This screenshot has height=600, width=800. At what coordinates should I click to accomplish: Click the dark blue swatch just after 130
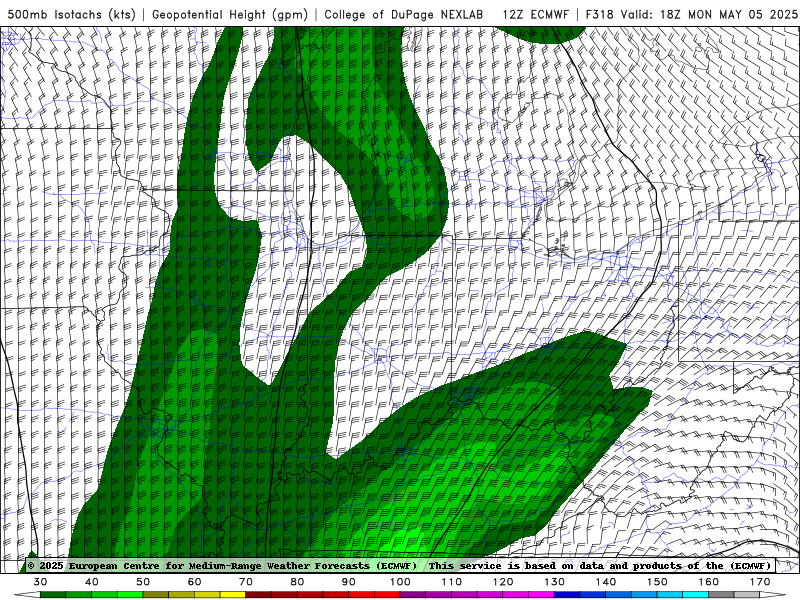pyautogui.click(x=567, y=595)
